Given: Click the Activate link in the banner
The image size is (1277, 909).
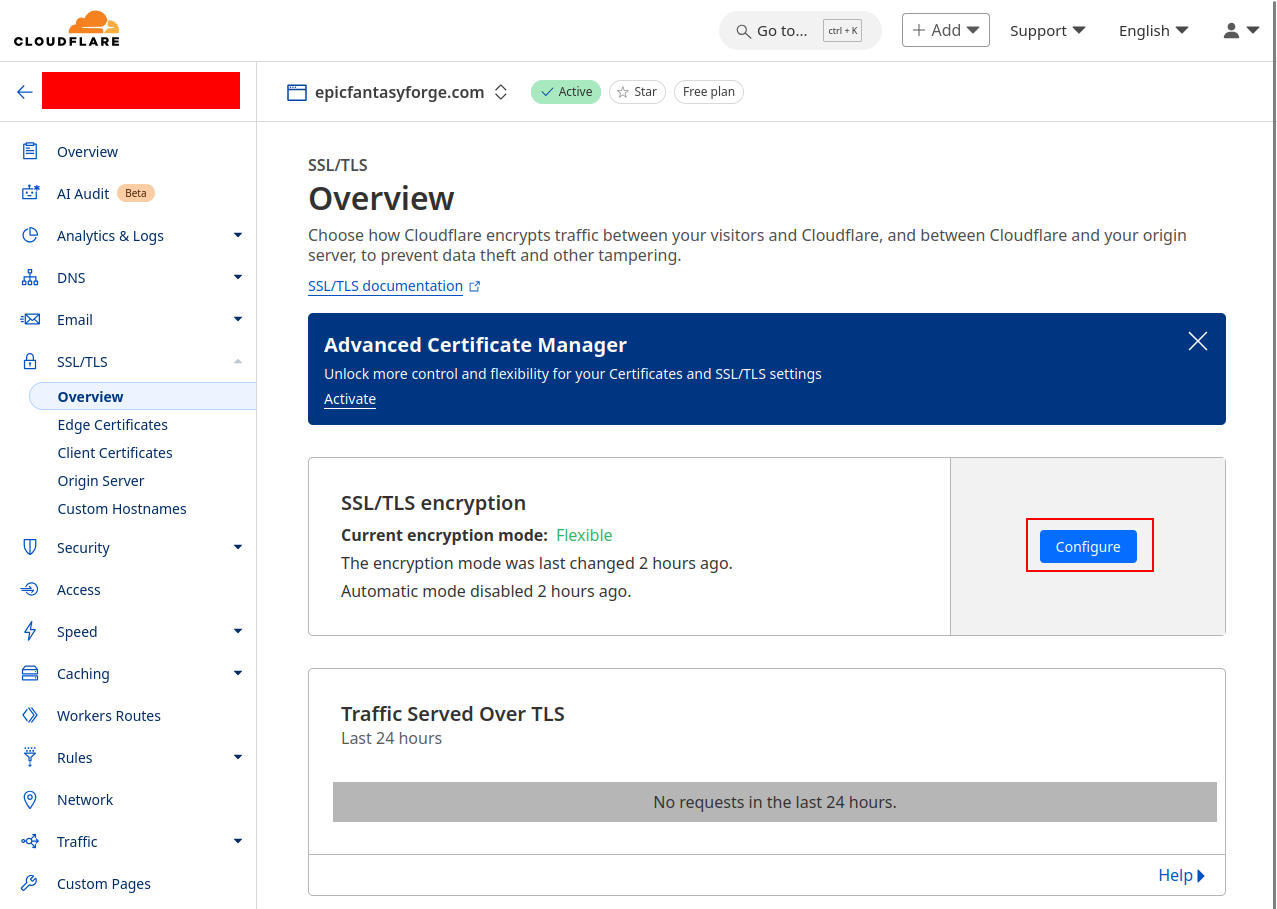Looking at the screenshot, I should tap(350, 399).
